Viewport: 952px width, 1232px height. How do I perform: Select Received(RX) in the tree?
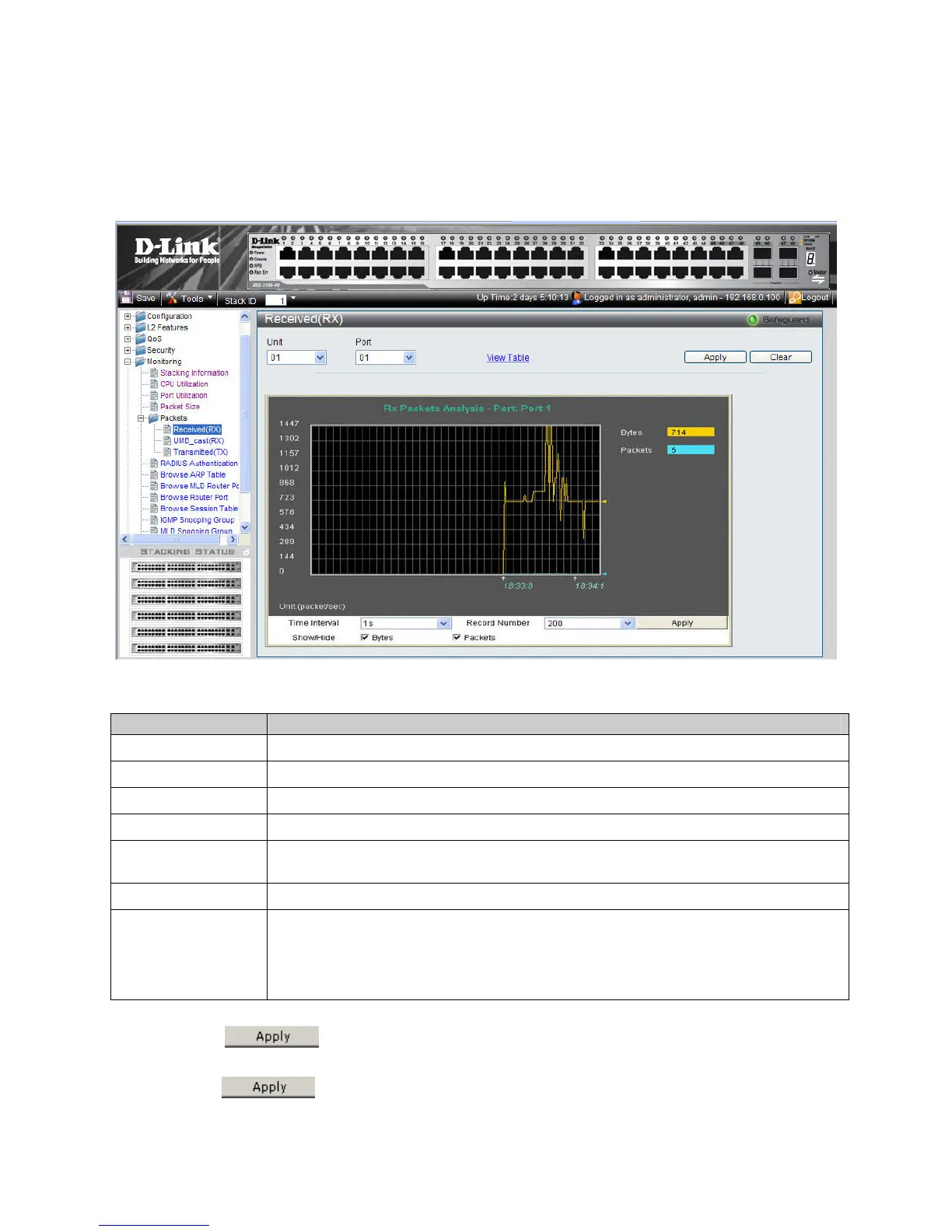click(x=197, y=429)
